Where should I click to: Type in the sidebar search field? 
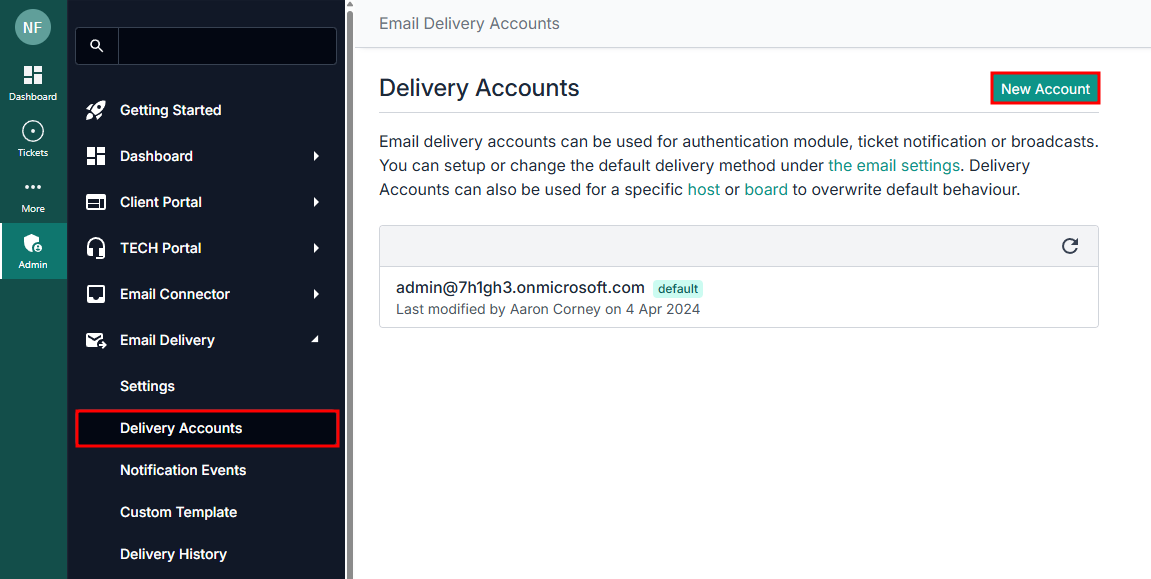(x=227, y=46)
